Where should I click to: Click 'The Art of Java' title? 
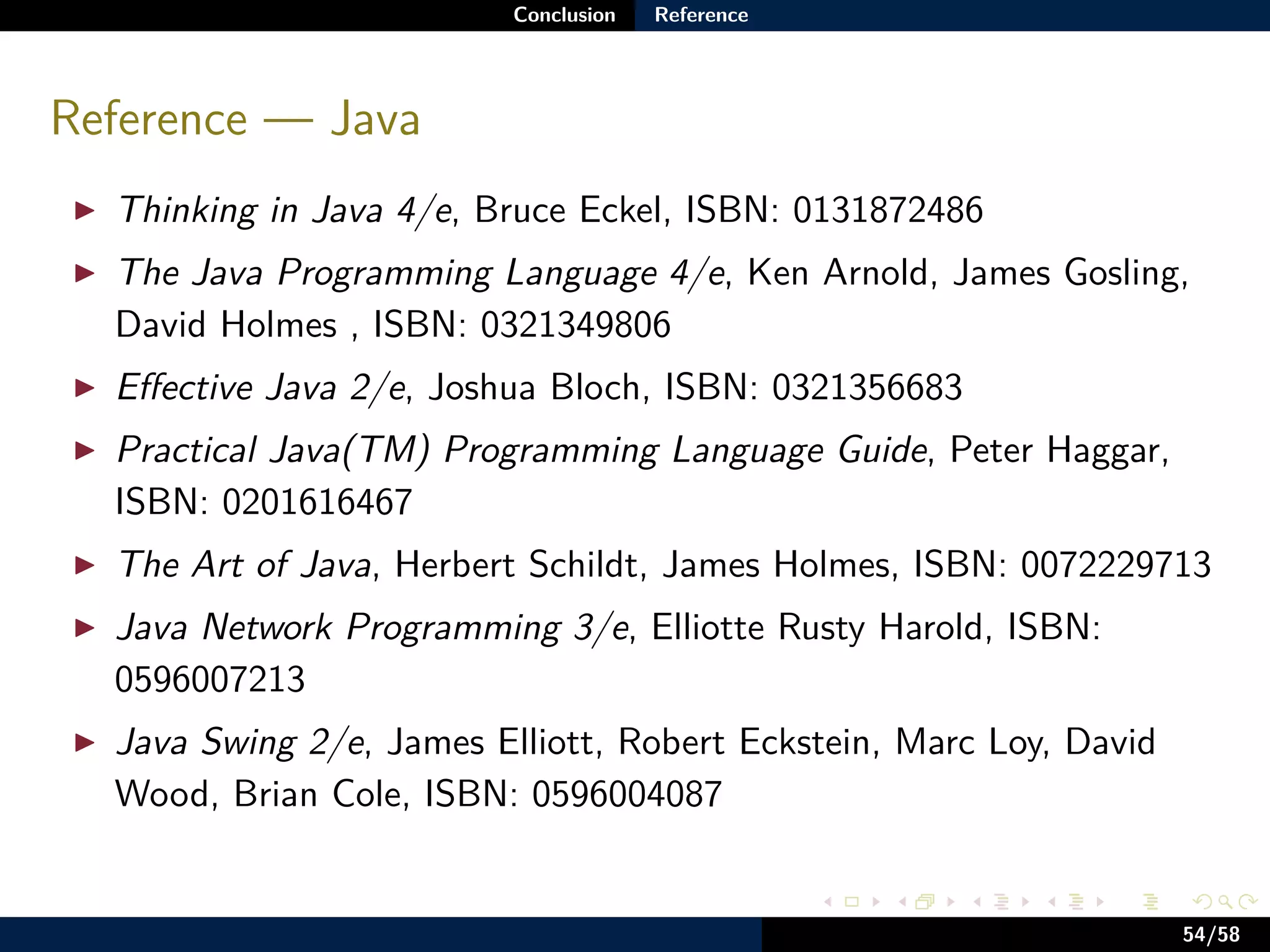(x=244, y=565)
